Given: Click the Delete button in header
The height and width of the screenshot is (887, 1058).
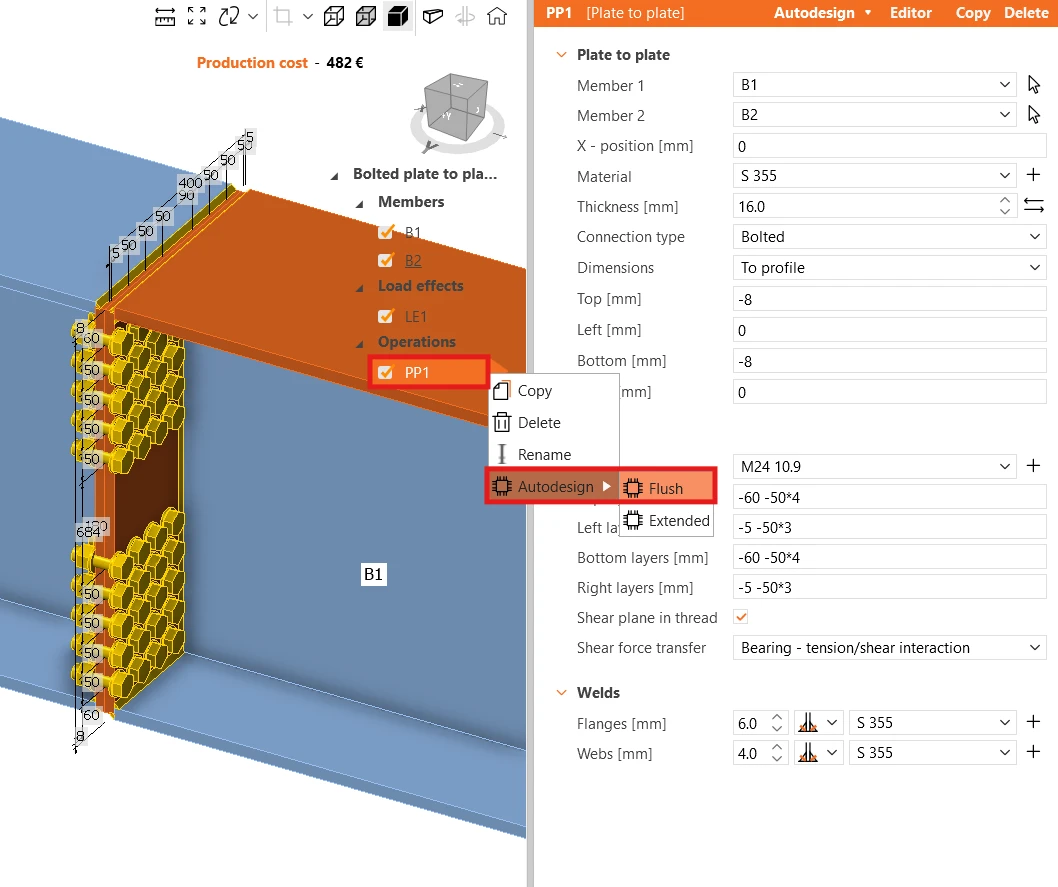Looking at the screenshot, I should tap(1026, 13).
